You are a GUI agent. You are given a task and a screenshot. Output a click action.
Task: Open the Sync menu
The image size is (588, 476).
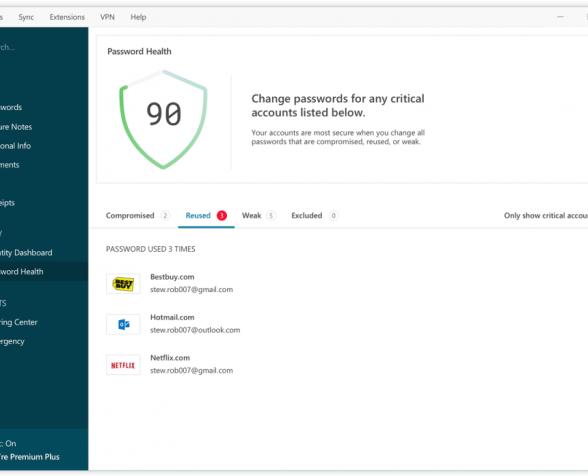(26, 17)
